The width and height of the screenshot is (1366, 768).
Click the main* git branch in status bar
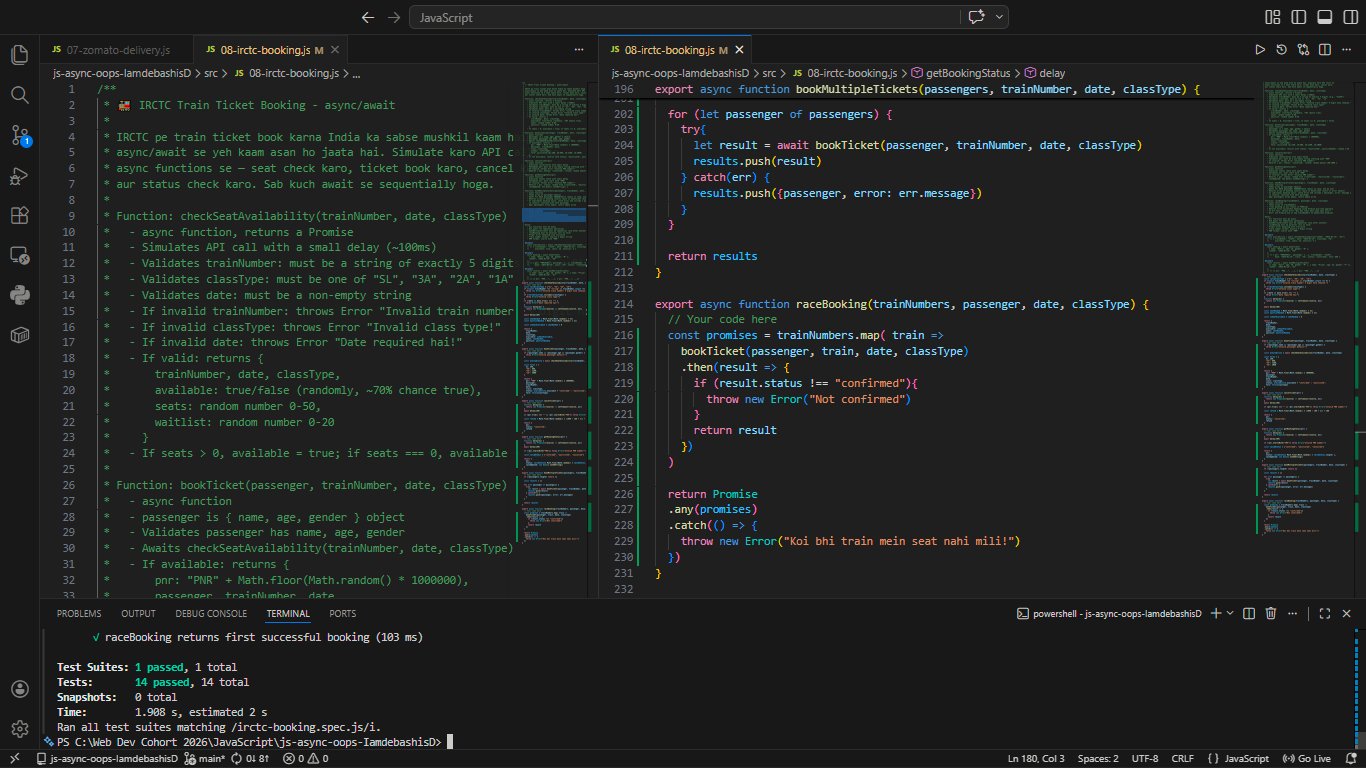pyautogui.click(x=206, y=759)
